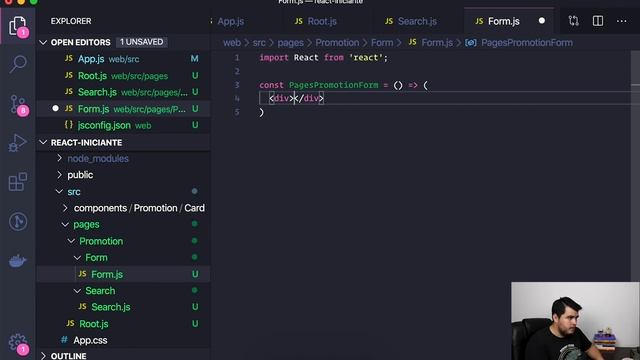This screenshot has height=360, width=640.
Task: Collapse the Search folder
Action: point(77,291)
